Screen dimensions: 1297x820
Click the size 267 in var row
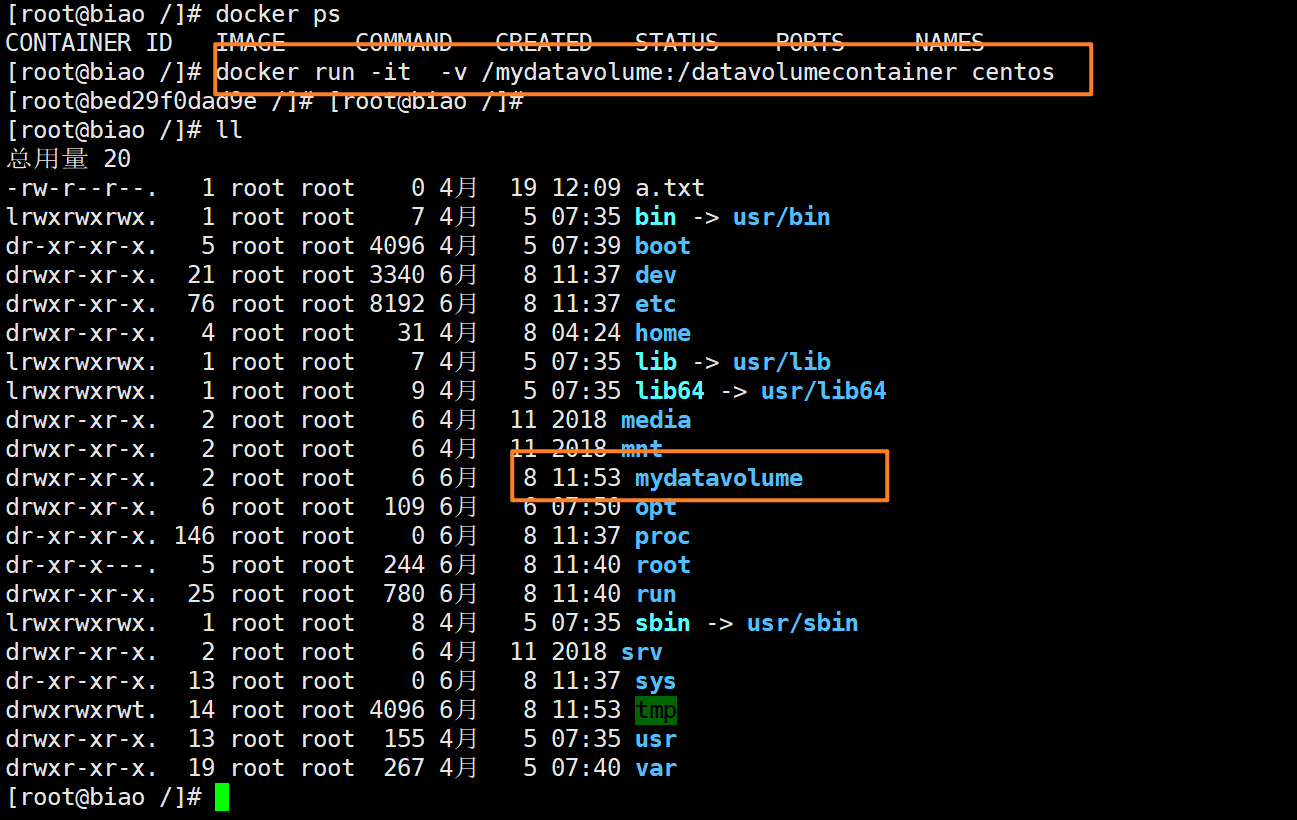point(404,768)
